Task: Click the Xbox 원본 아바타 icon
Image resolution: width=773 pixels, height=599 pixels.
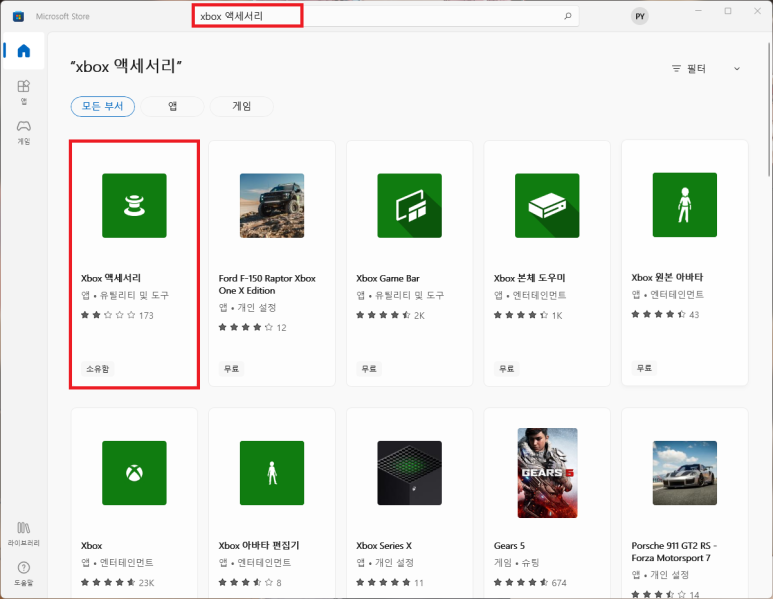Action: 684,205
